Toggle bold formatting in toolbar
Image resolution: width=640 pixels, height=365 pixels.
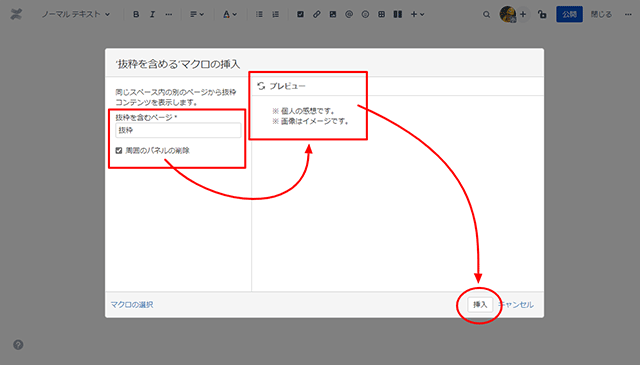pos(136,14)
